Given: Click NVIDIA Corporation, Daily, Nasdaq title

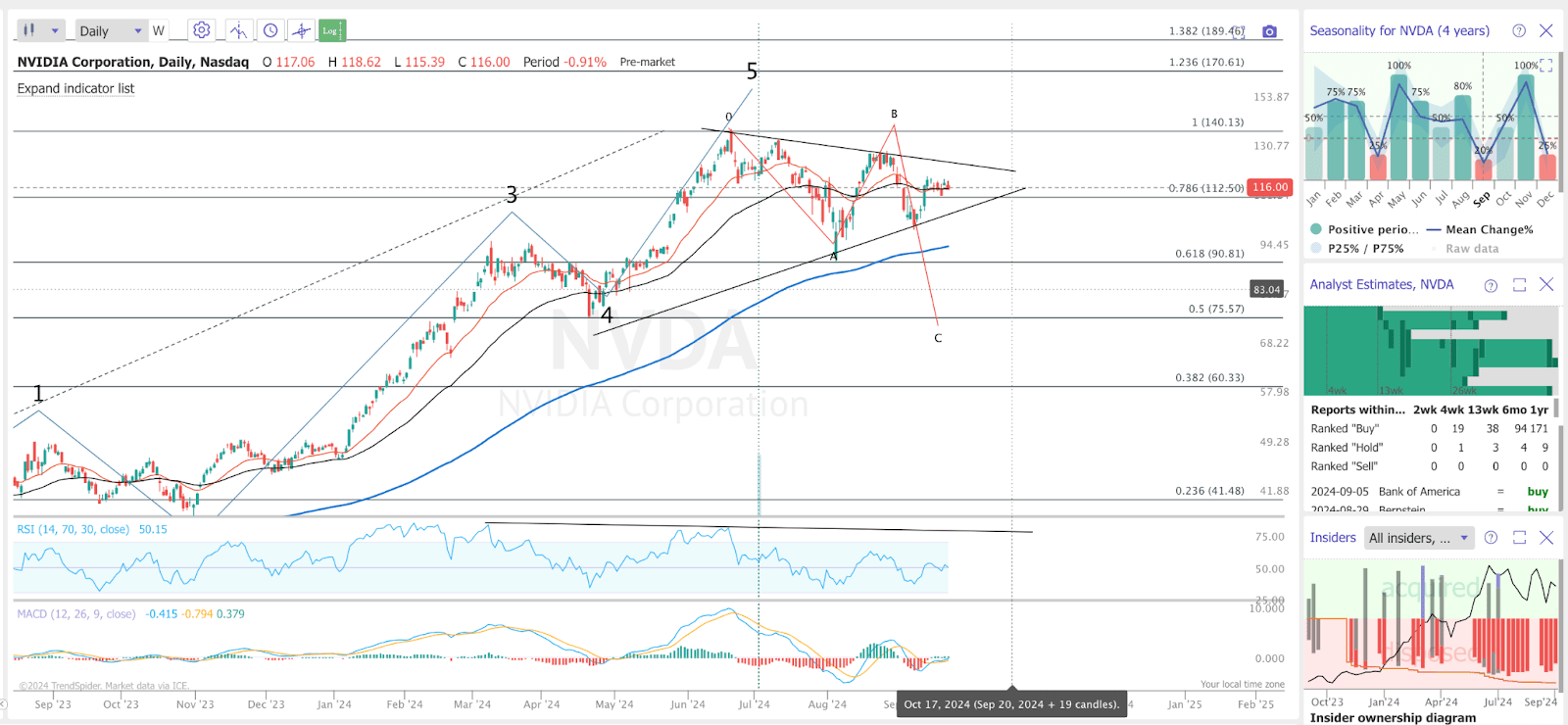Looking at the screenshot, I should (x=133, y=62).
